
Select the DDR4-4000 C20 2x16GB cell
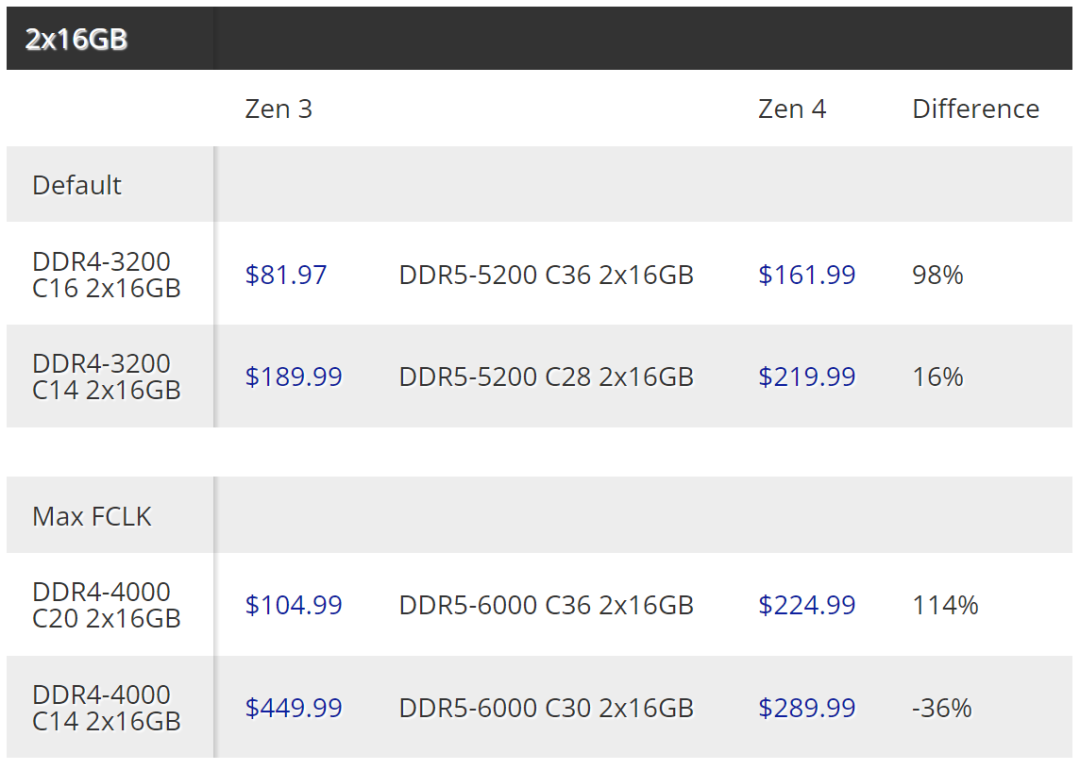point(106,605)
